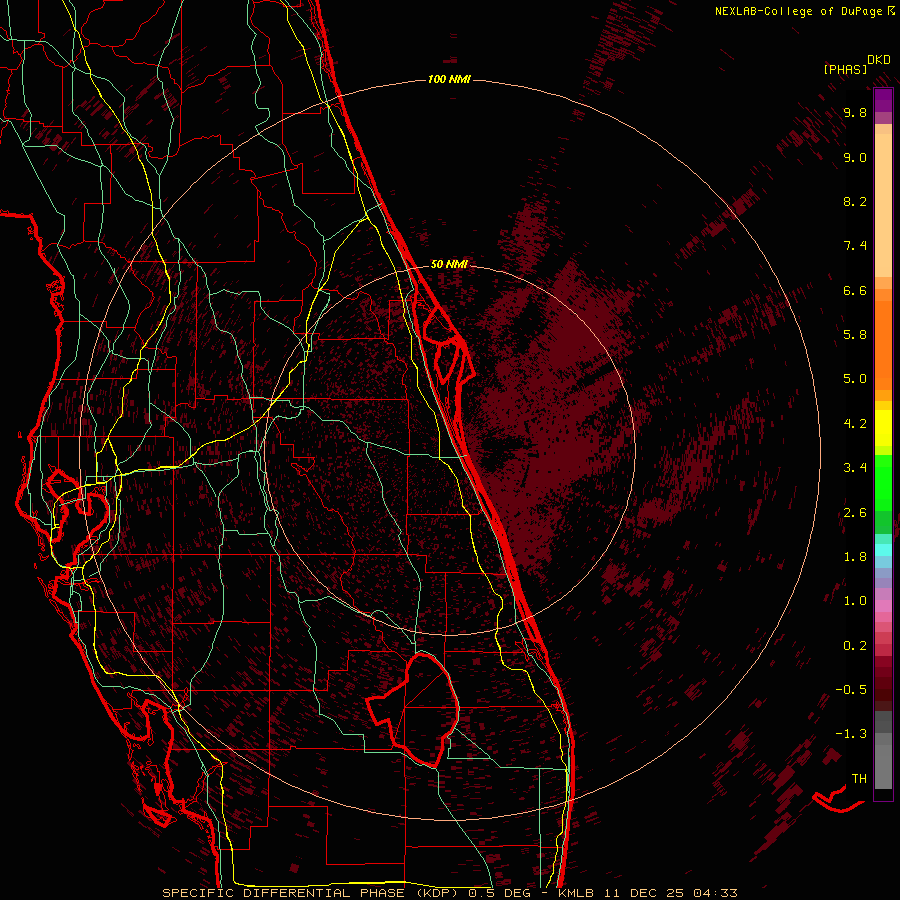The height and width of the screenshot is (900, 900).
Task: Click the 0.5 DEG elevation text in the caption
Action: point(501,893)
